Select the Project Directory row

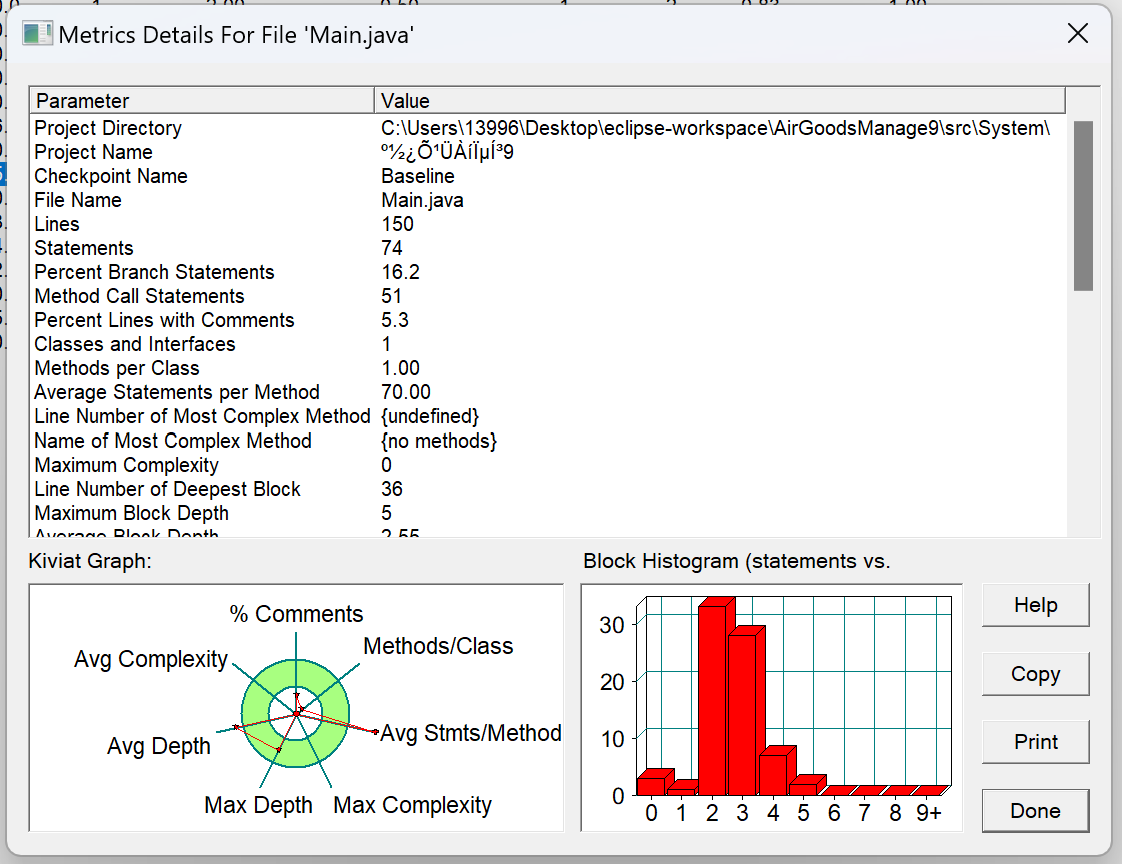click(x=548, y=128)
